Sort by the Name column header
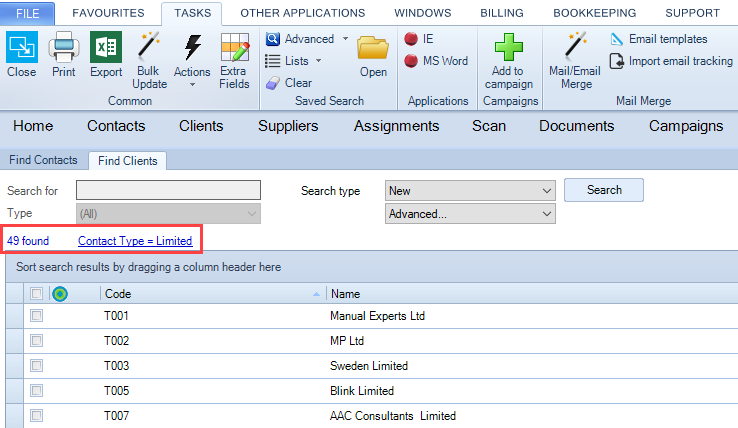 532,294
